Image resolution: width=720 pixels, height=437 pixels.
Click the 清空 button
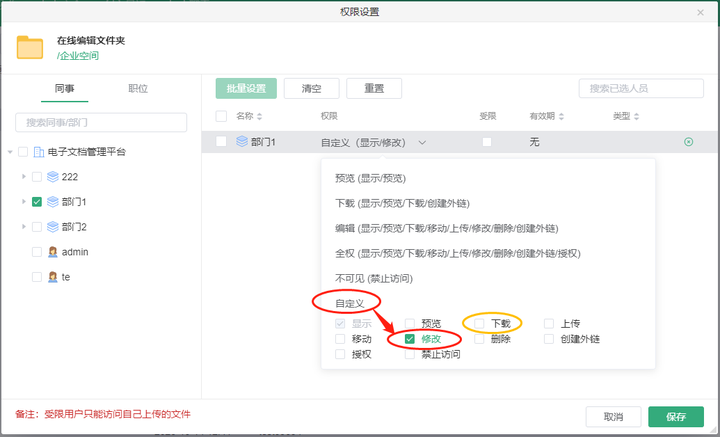tap(312, 89)
